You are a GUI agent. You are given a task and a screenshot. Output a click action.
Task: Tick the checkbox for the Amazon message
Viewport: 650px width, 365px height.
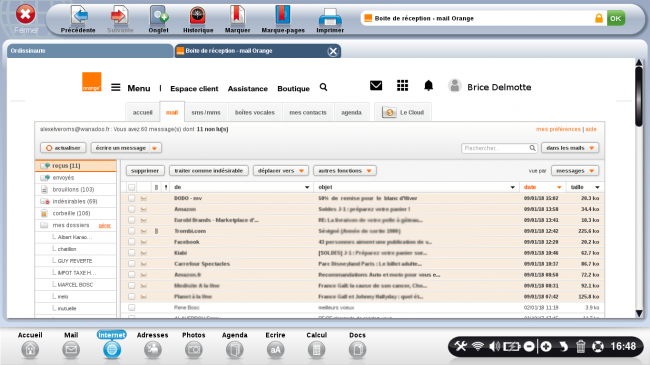(x=131, y=209)
